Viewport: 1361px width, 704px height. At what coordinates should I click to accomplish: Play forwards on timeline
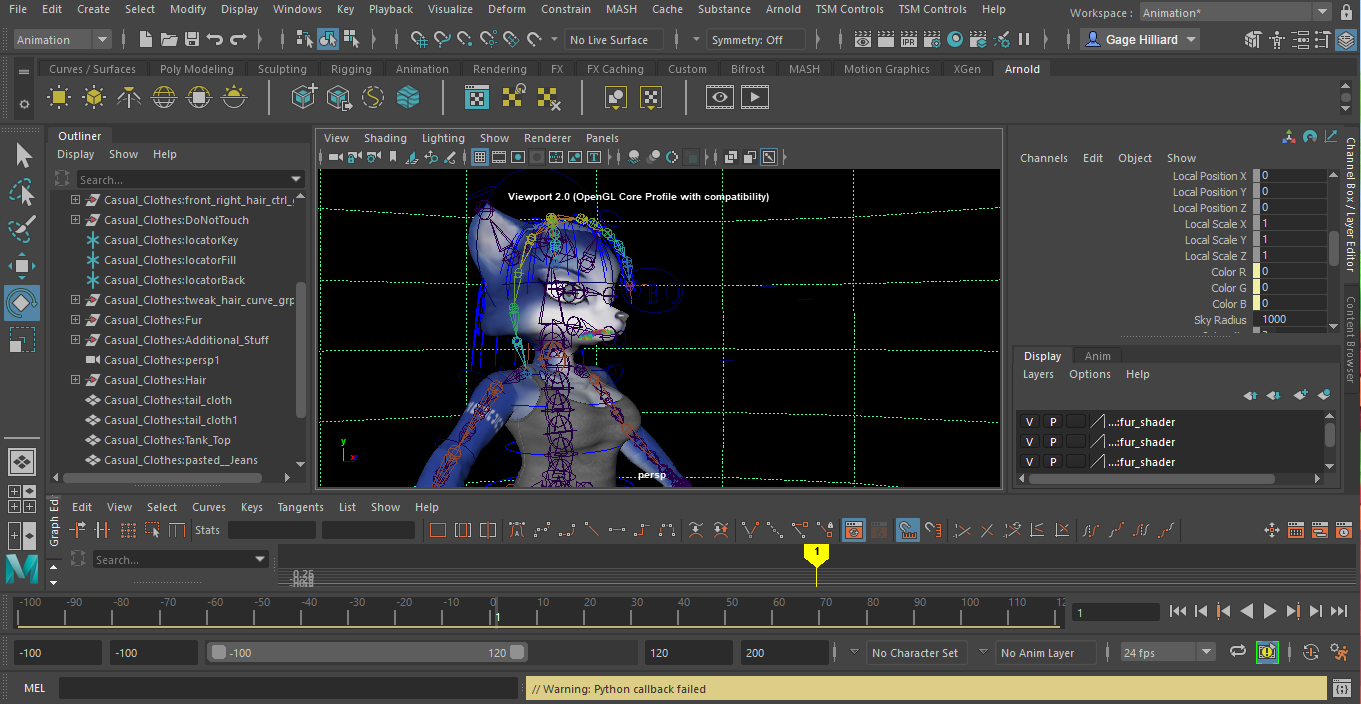[x=1270, y=611]
